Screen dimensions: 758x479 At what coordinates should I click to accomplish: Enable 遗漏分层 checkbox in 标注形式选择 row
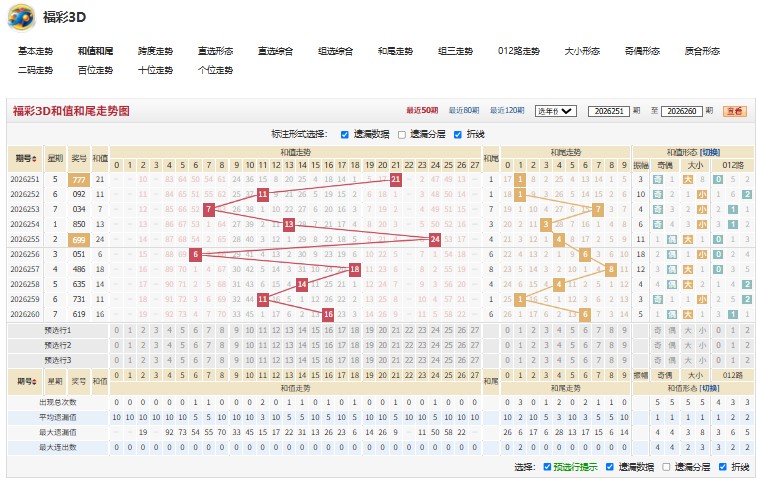click(401, 134)
